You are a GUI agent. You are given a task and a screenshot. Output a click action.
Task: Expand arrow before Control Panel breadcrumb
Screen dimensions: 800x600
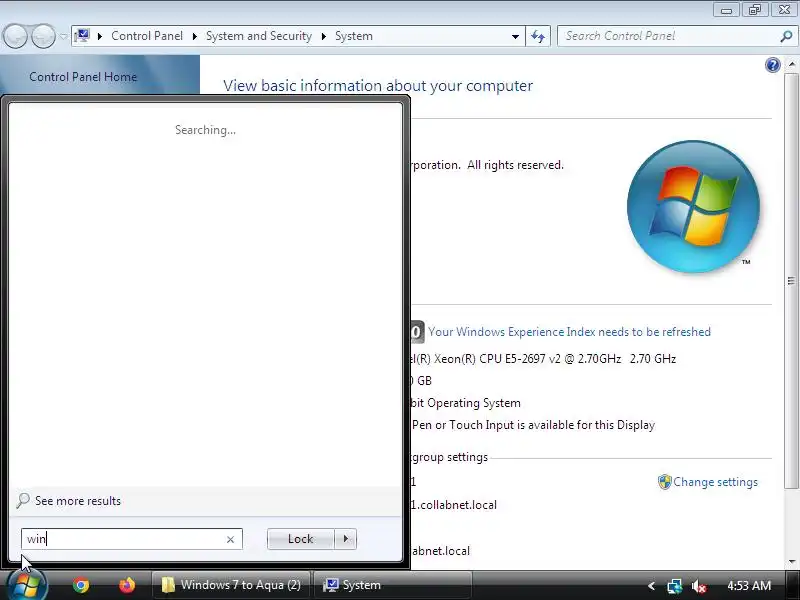coord(99,36)
